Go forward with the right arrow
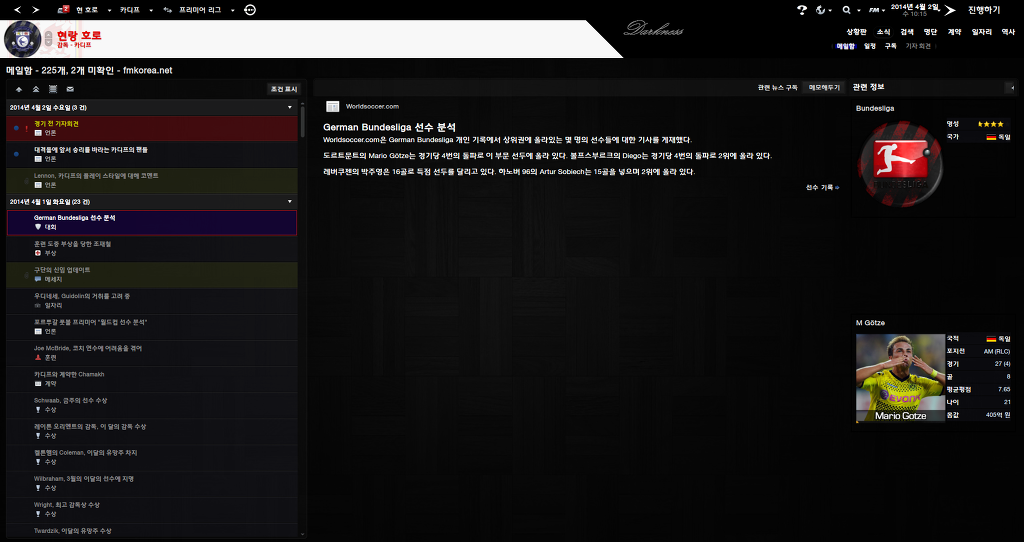Screen dimensions: 1024x542 [35, 10]
